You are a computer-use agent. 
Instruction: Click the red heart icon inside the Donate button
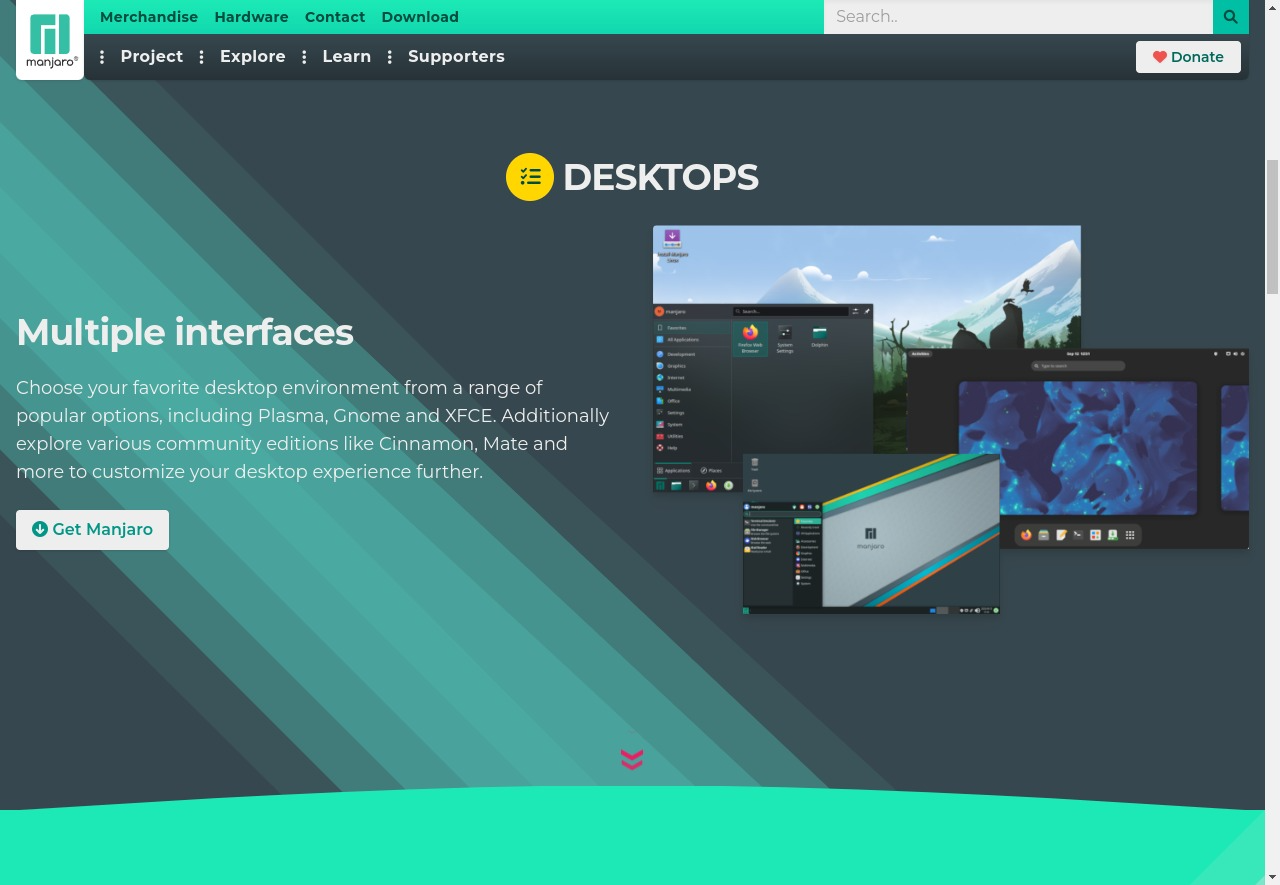(1160, 57)
